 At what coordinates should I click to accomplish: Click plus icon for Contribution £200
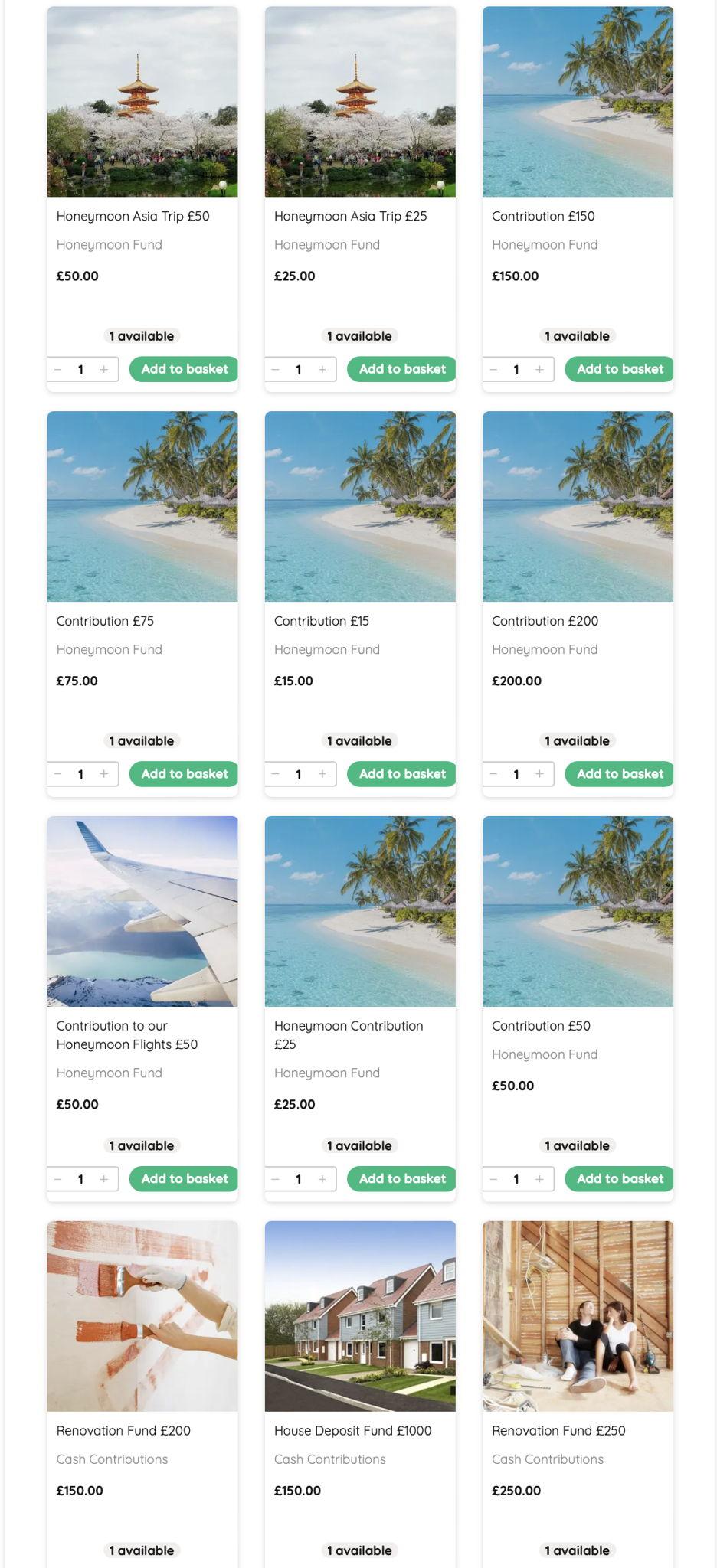(x=539, y=774)
